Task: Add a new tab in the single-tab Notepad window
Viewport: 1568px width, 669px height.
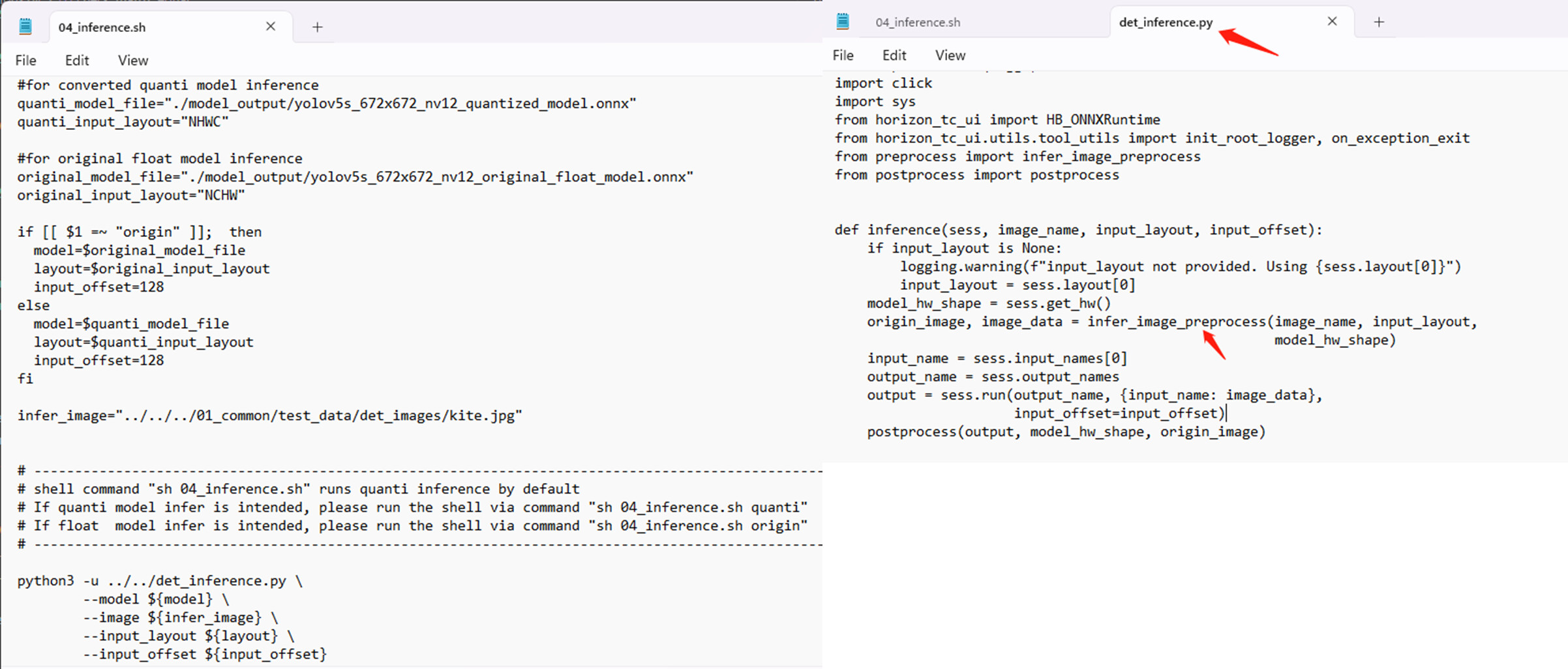Action: pos(318,27)
